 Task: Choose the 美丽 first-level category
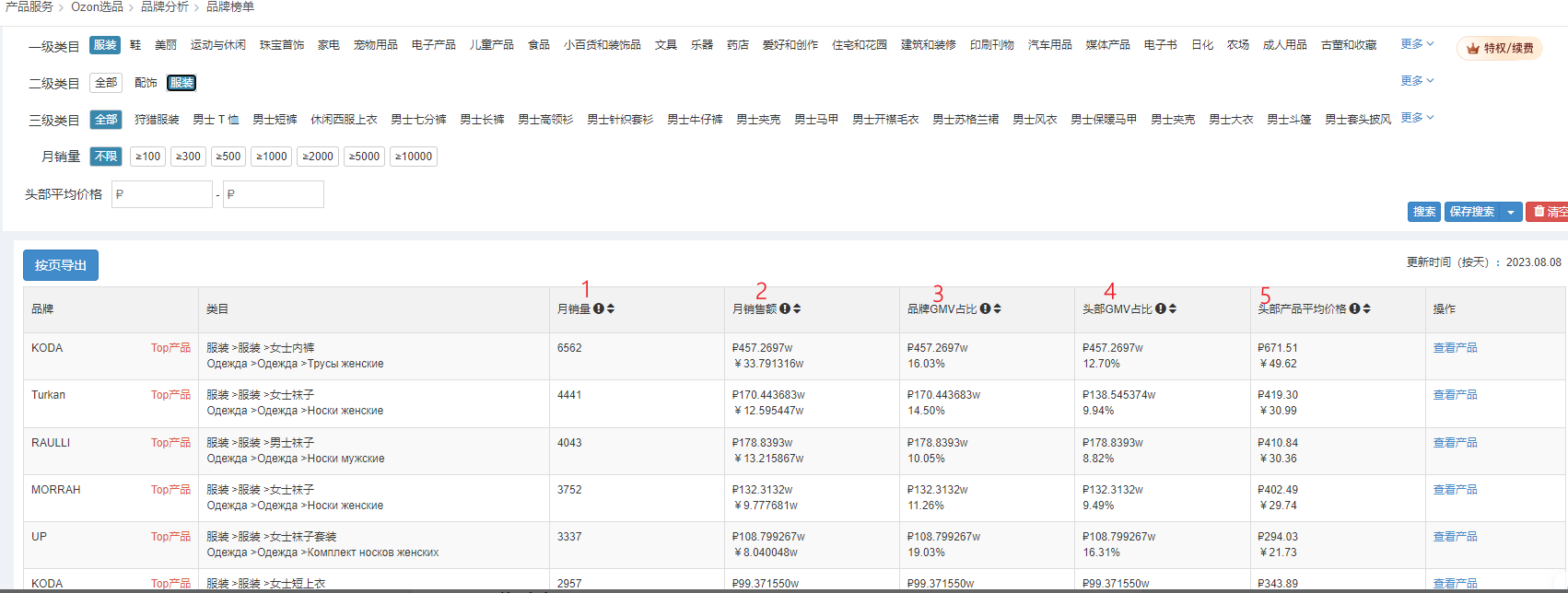click(x=166, y=45)
